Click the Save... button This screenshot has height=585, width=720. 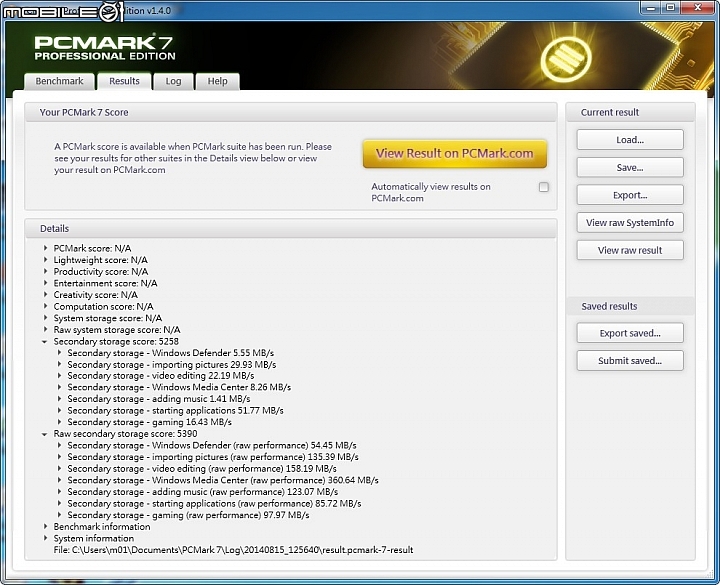630,168
